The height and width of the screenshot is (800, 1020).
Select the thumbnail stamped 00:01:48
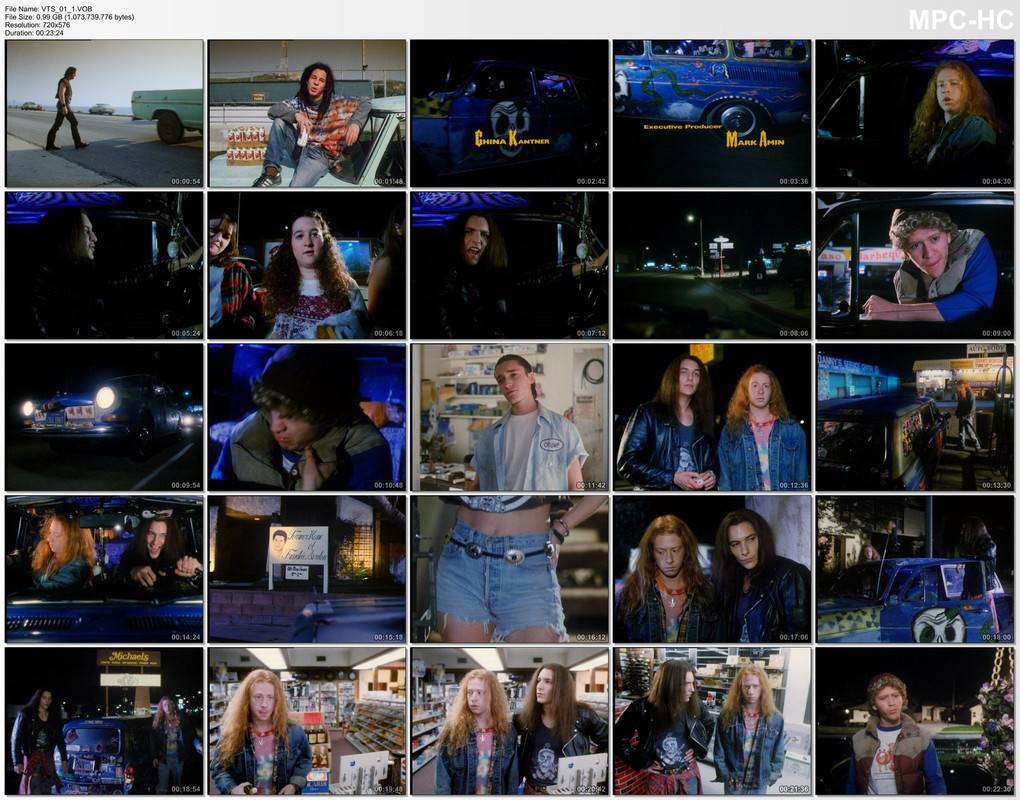point(307,114)
